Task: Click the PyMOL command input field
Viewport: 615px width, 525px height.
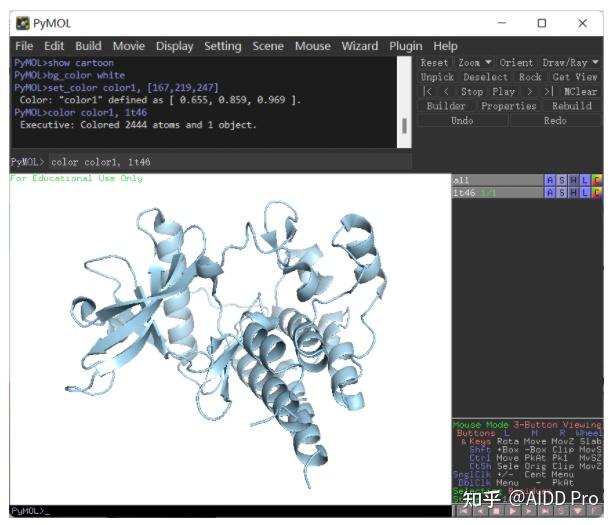Action: [229, 162]
